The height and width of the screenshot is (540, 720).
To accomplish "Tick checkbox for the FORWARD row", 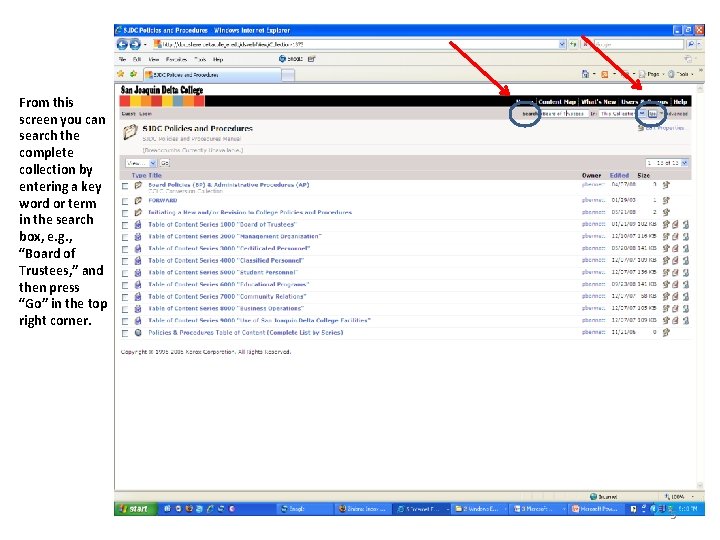I will pos(125,201).
